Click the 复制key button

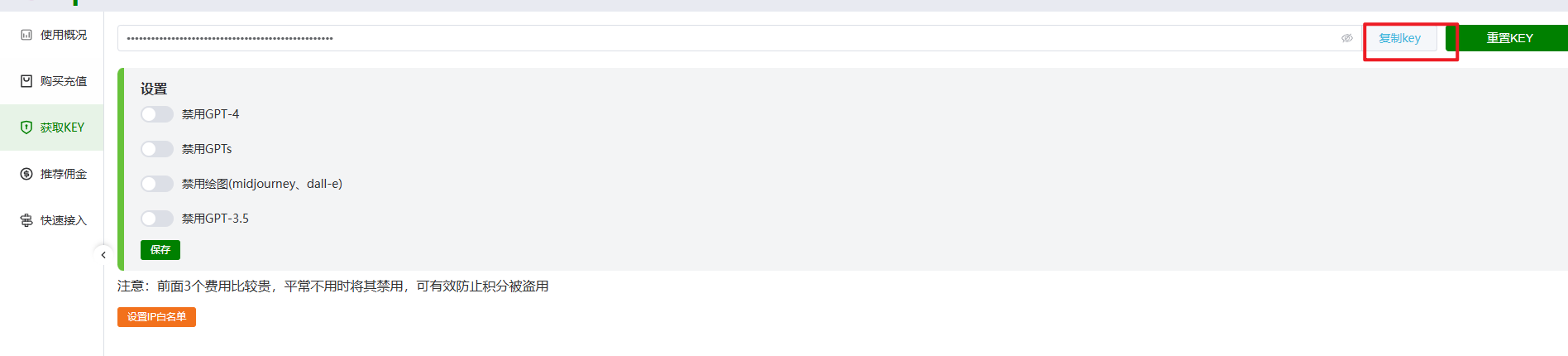(x=1400, y=38)
